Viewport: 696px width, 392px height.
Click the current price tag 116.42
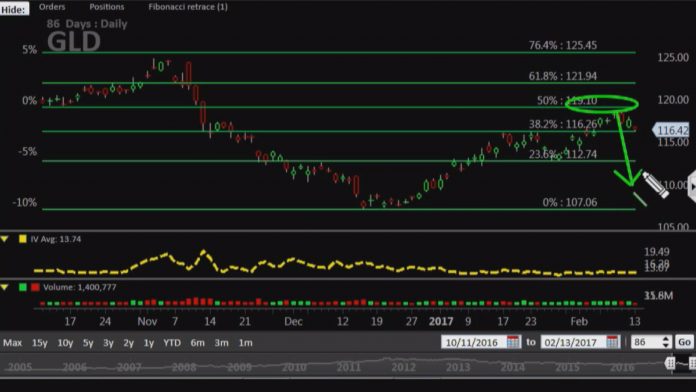click(x=671, y=130)
